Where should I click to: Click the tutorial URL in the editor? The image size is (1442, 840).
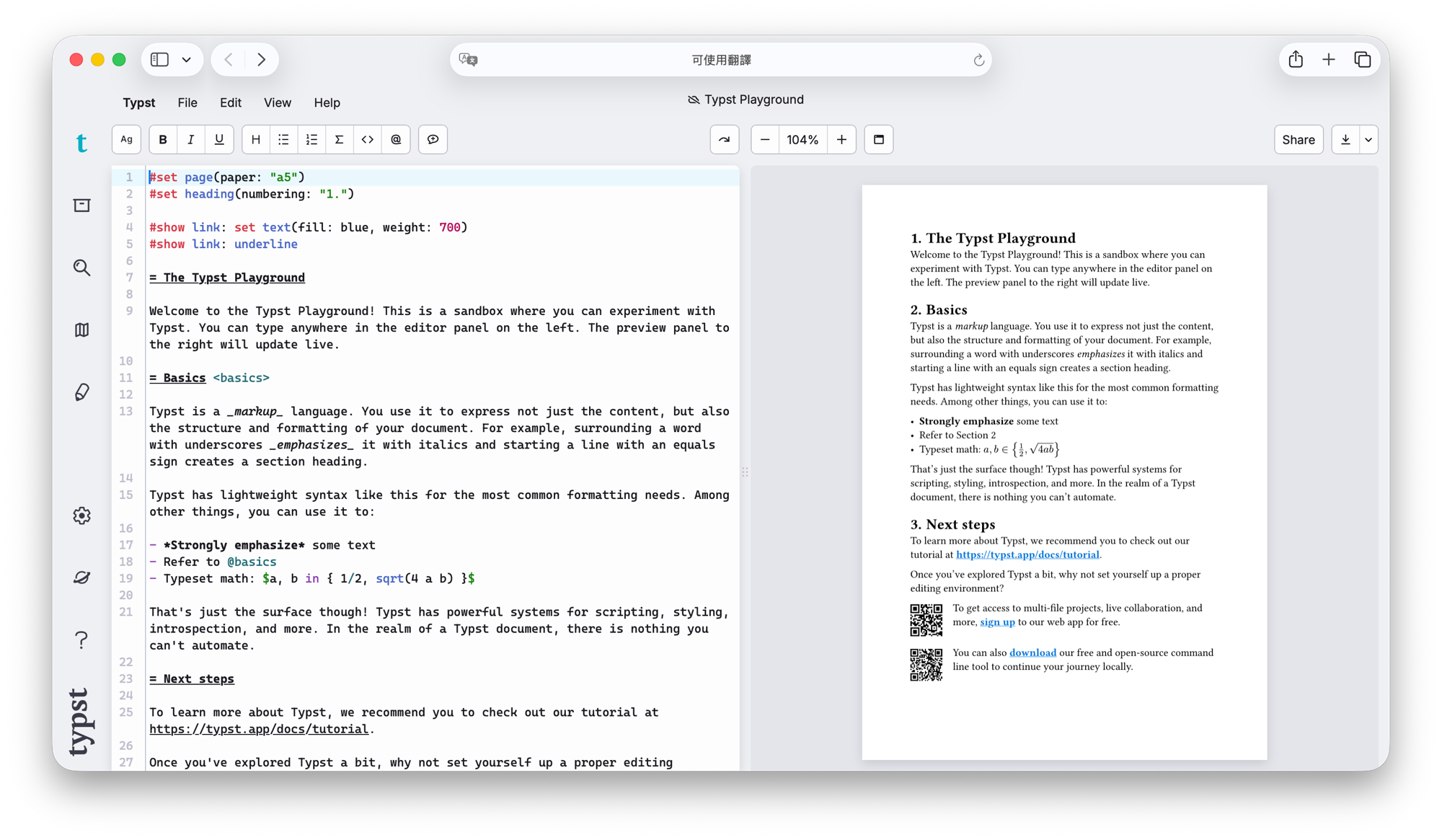(259, 729)
